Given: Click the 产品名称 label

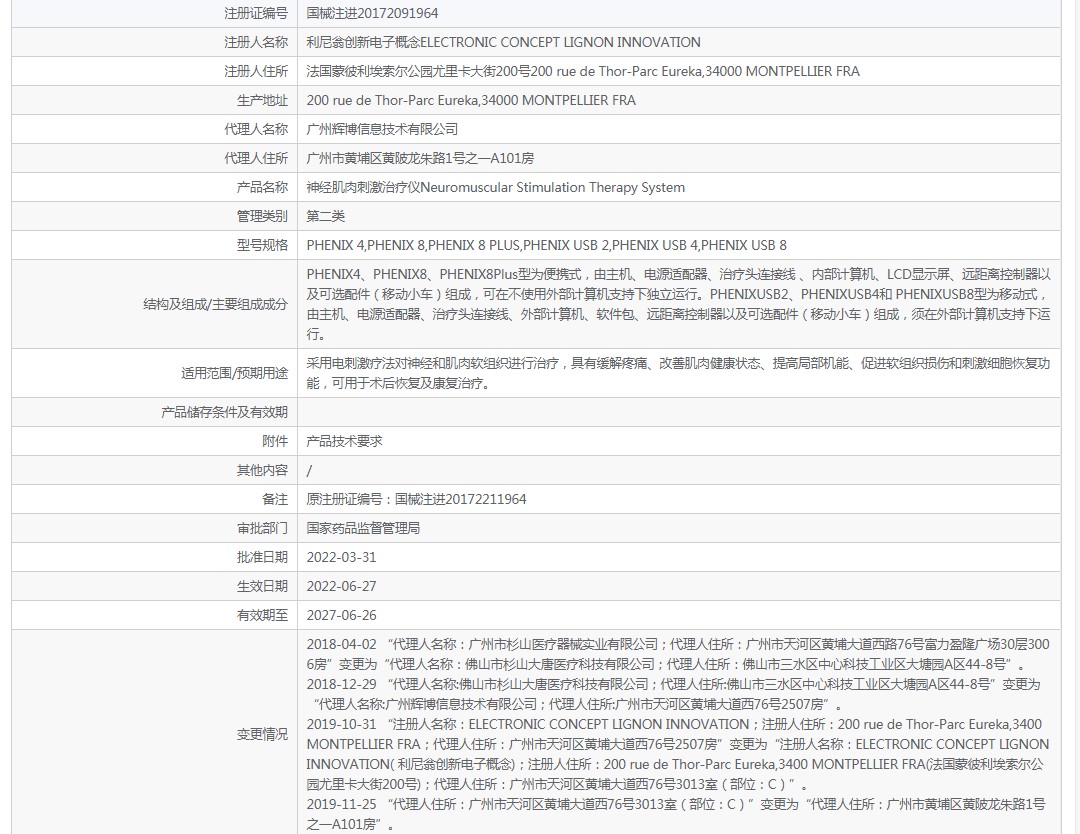Looking at the screenshot, I should click(262, 187).
